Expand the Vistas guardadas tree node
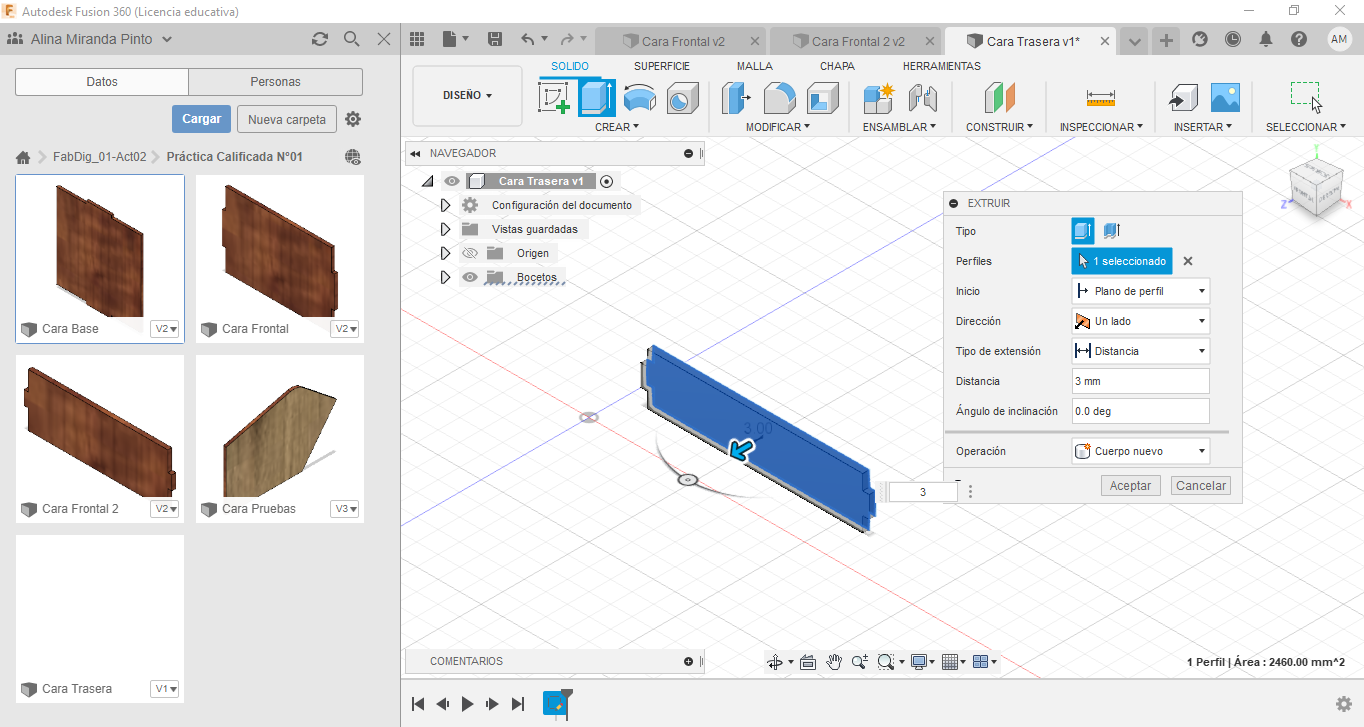Screen dimensions: 1364x727 point(446,229)
